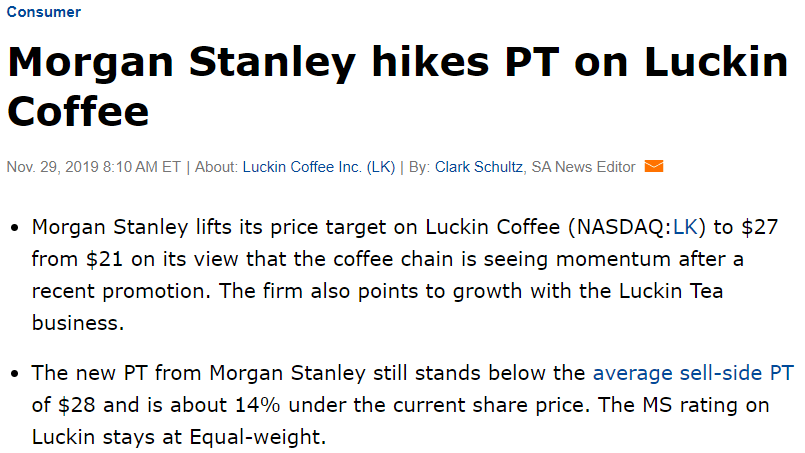Open the average sell-side PT link

tap(693, 374)
